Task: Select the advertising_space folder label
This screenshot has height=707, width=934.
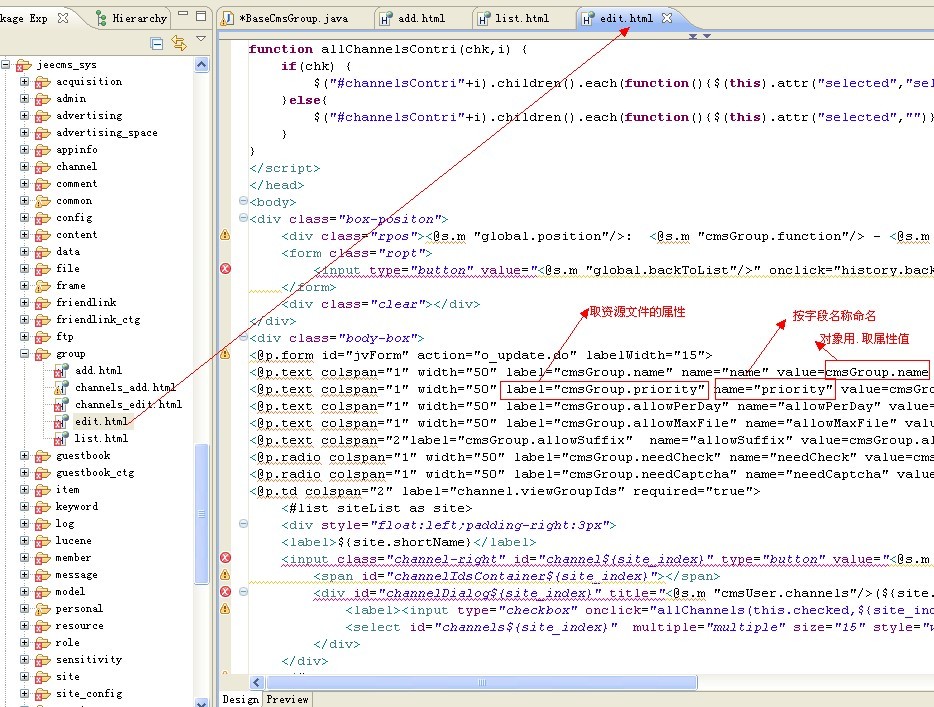Action: point(107,132)
